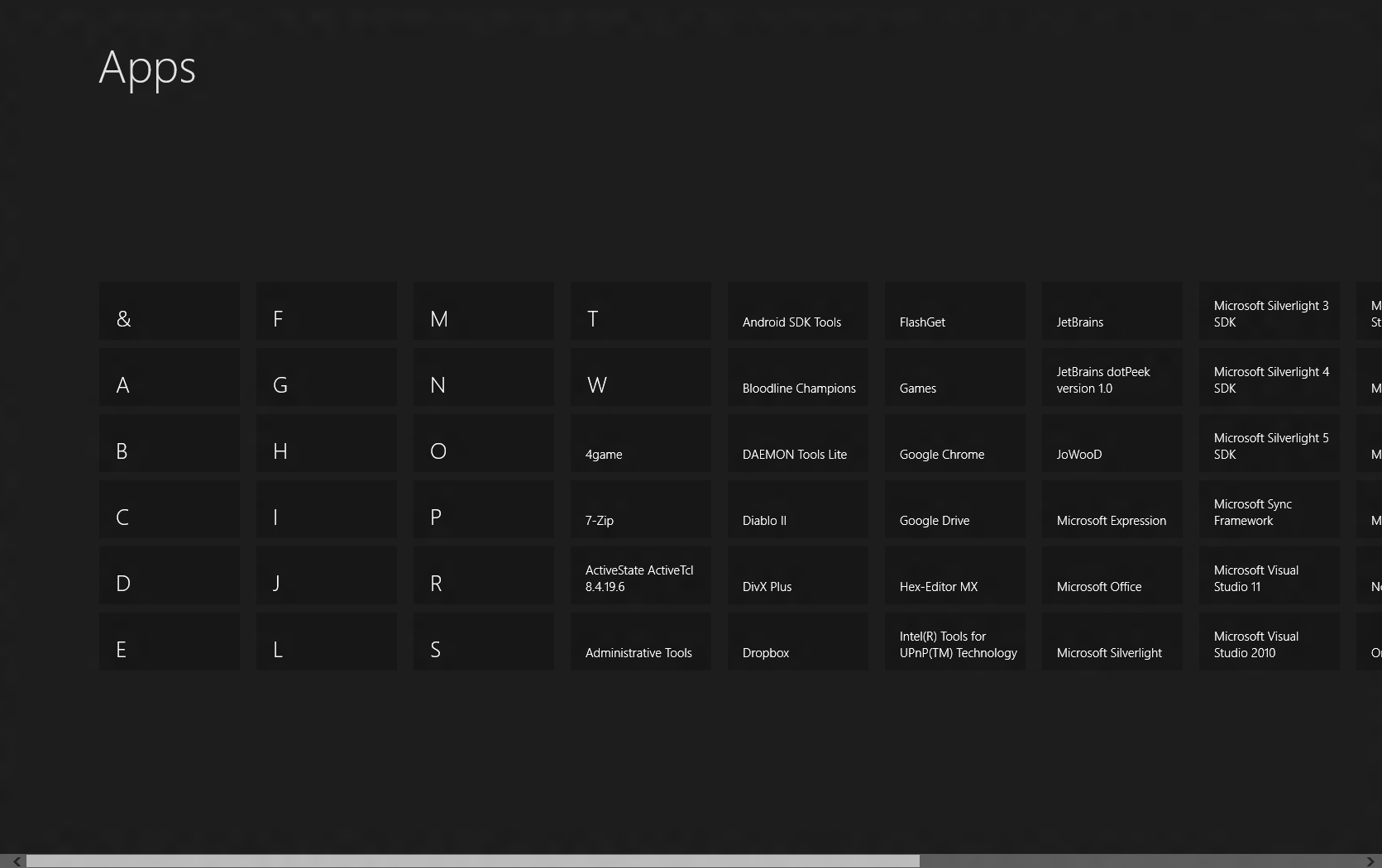Choose the Diablo II tile
1382x868 pixels.
[798, 509]
